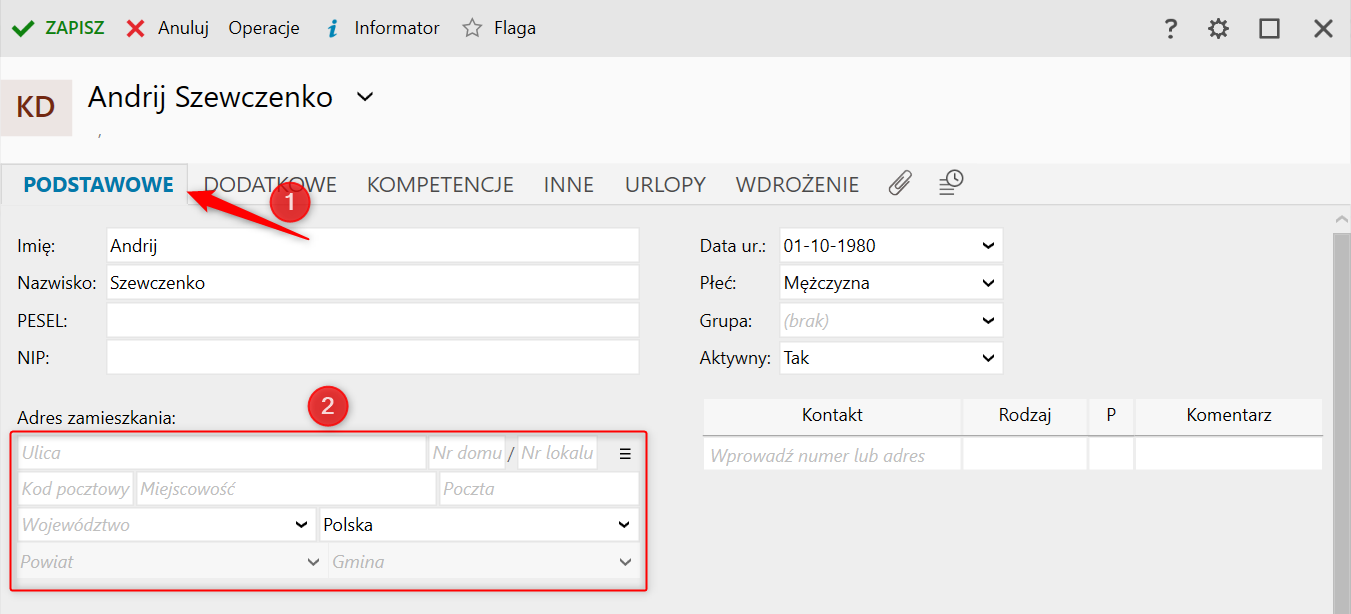Click the address options hamburger icon
This screenshot has width=1351, height=614.
click(625, 453)
